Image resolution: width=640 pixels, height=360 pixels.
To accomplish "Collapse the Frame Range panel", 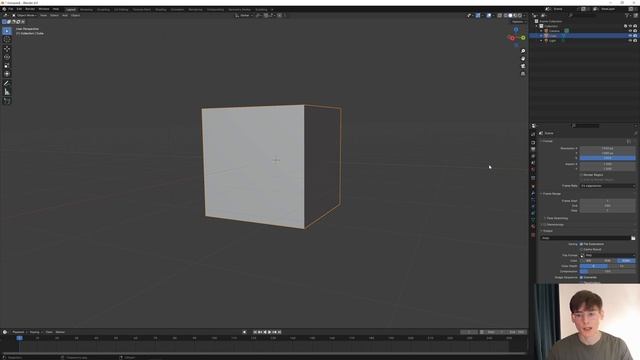I will click(x=551, y=194).
